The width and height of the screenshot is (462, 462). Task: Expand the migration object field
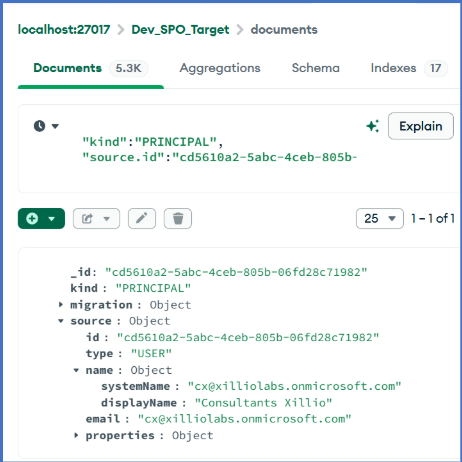pyautogui.click(x=61, y=304)
